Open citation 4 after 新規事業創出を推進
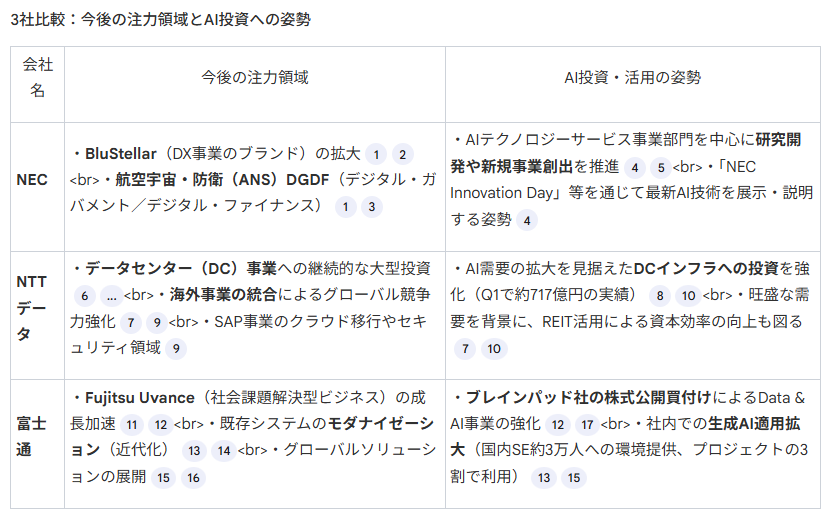The image size is (834, 528). (635, 168)
